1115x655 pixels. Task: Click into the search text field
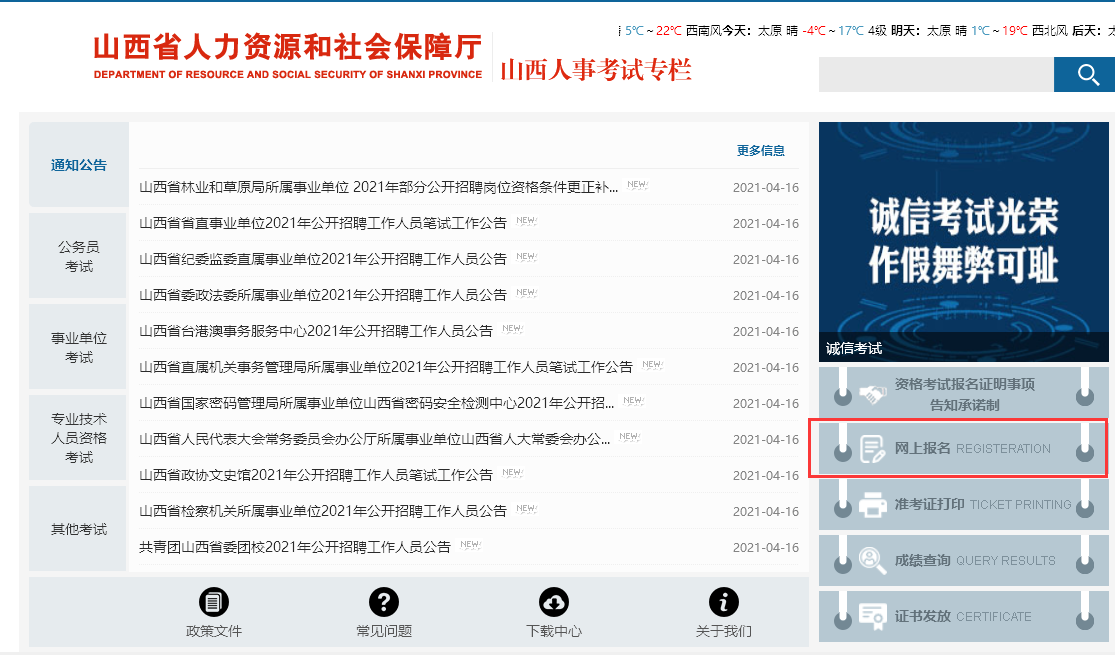(x=935, y=75)
